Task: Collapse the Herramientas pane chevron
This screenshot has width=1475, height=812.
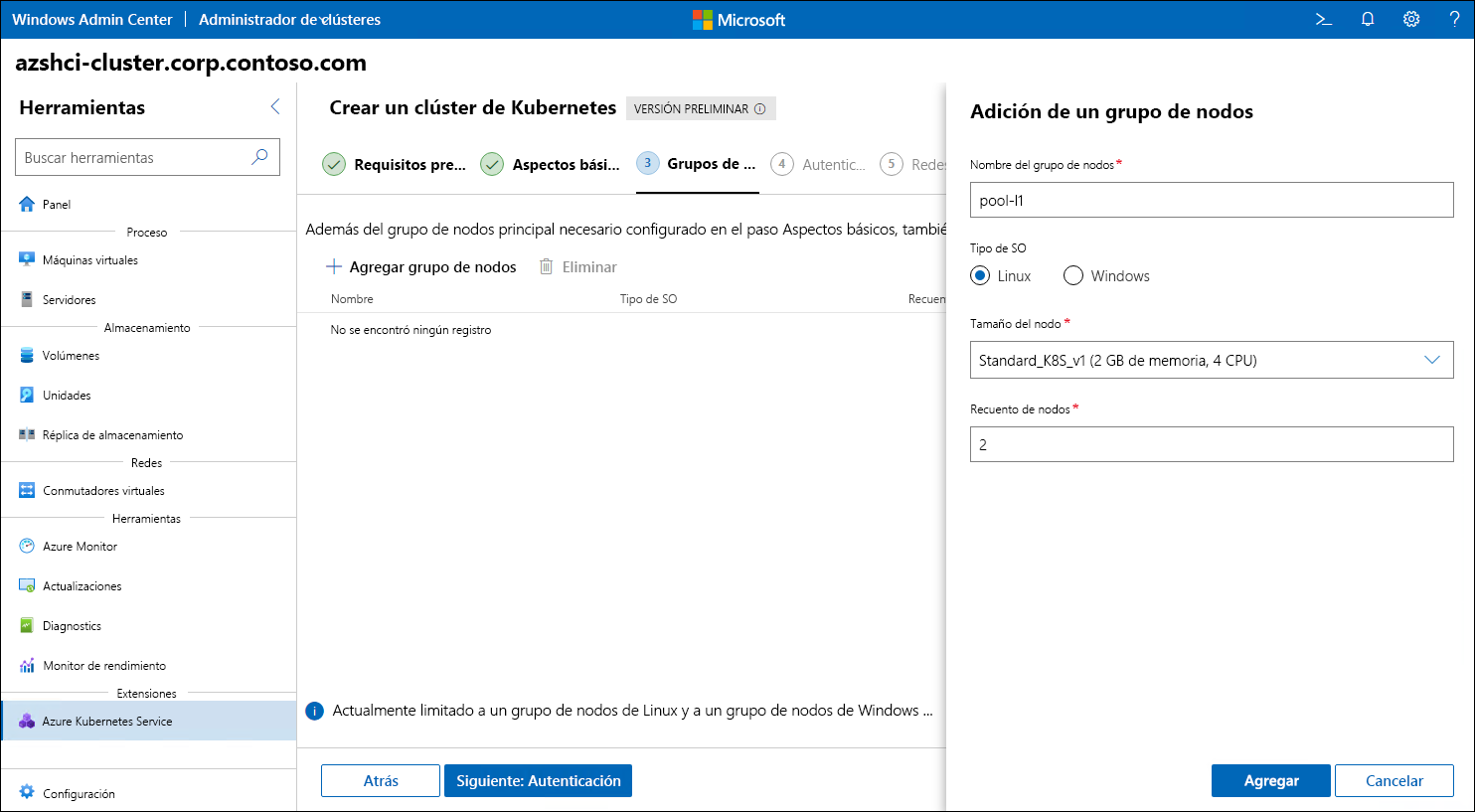Action: [275, 107]
